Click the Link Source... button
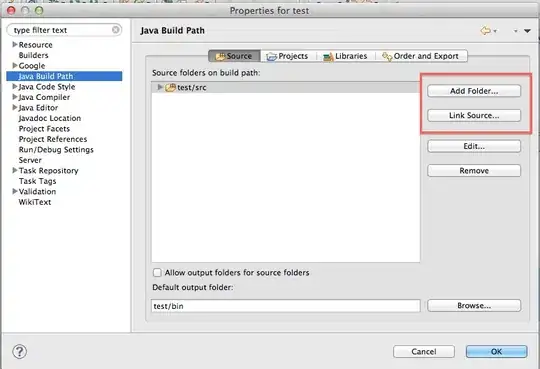540x369 pixels. click(474, 115)
